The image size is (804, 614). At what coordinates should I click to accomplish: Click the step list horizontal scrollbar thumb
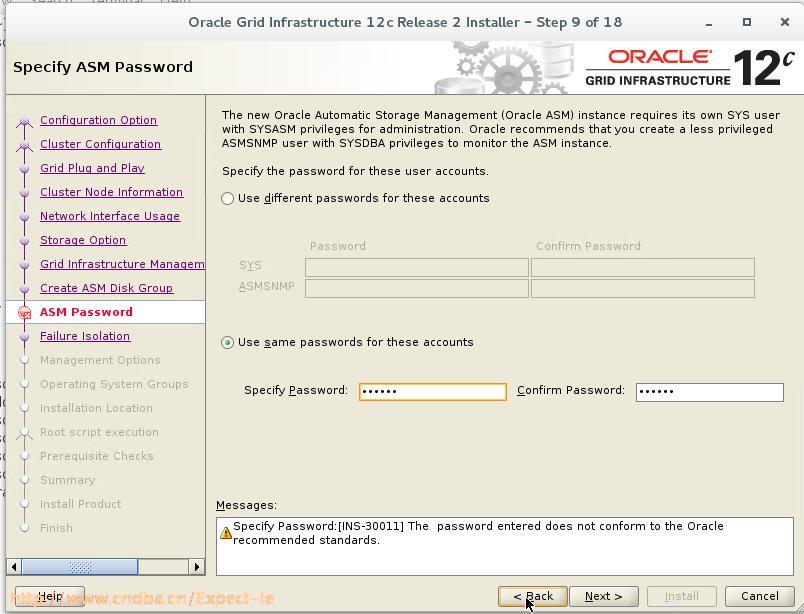[79, 567]
